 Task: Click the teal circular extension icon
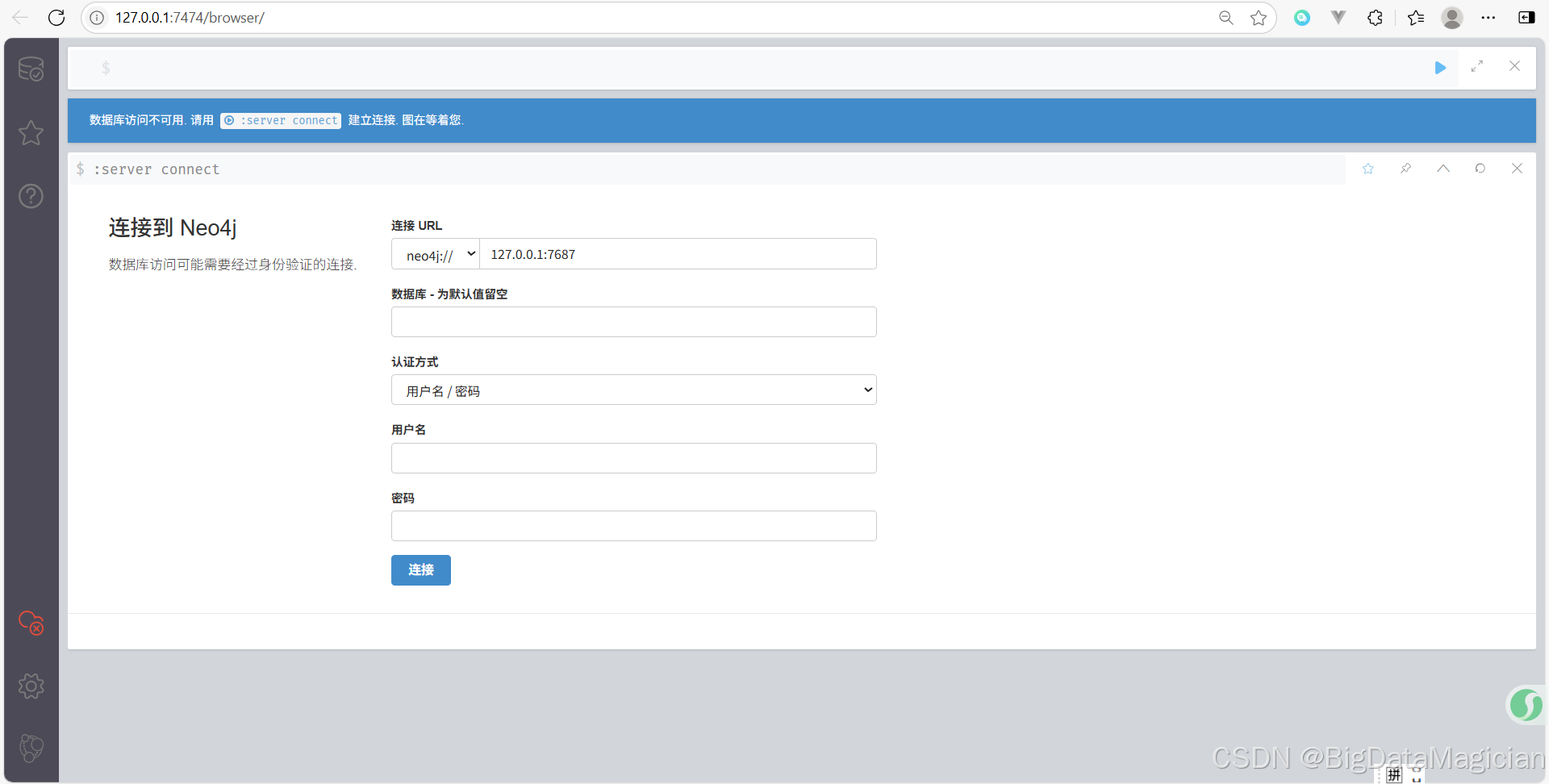1302,18
